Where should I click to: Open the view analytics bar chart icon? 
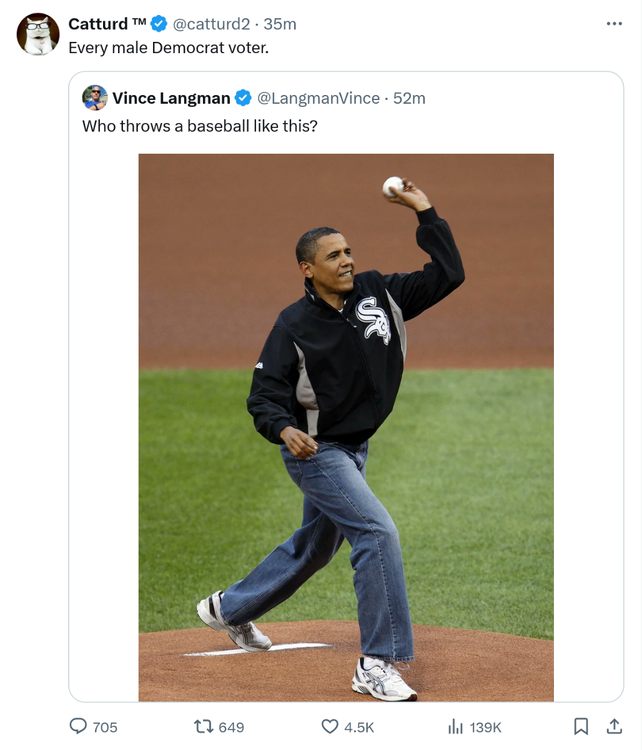click(x=455, y=726)
